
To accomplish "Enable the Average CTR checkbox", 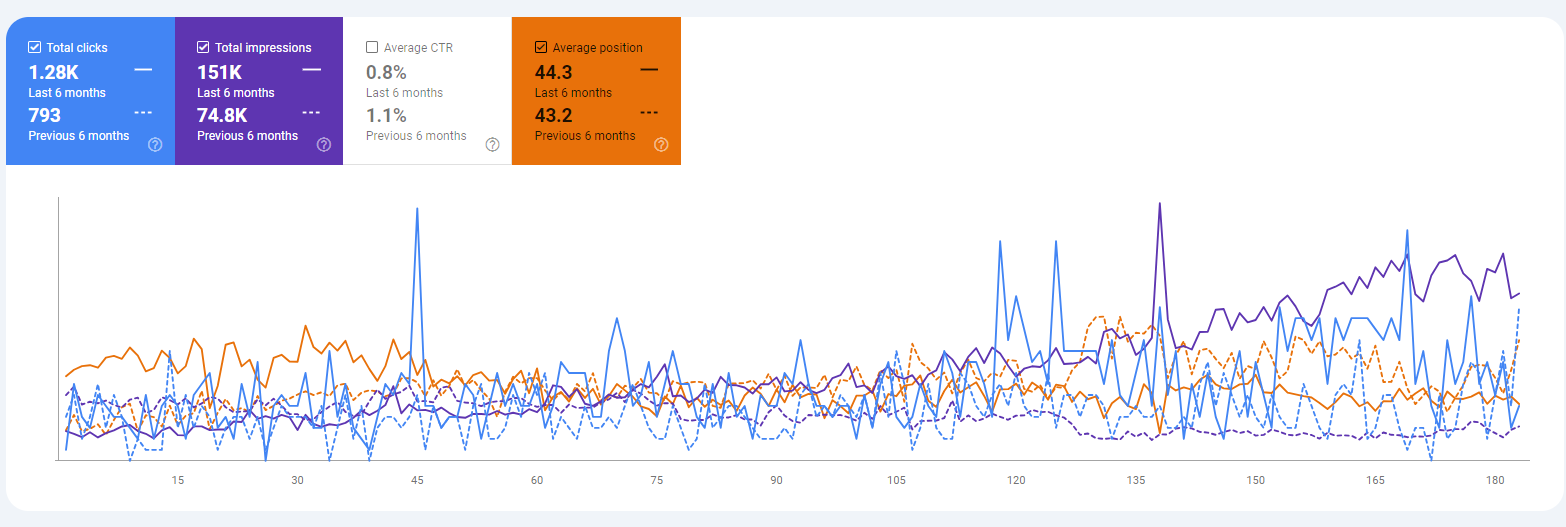I will [372, 47].
